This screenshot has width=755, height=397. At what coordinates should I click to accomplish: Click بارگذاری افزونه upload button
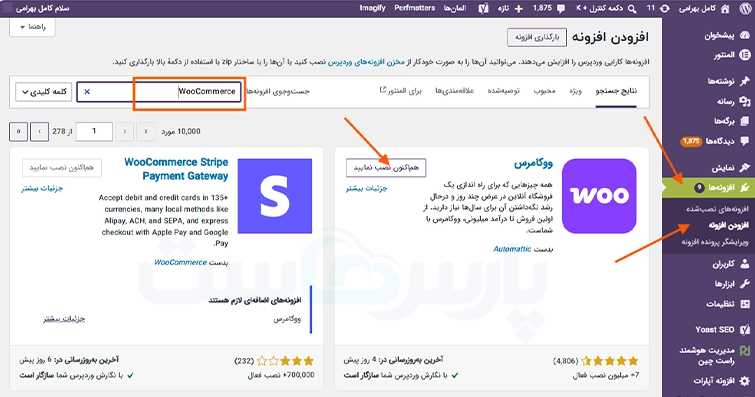[537, 37]
